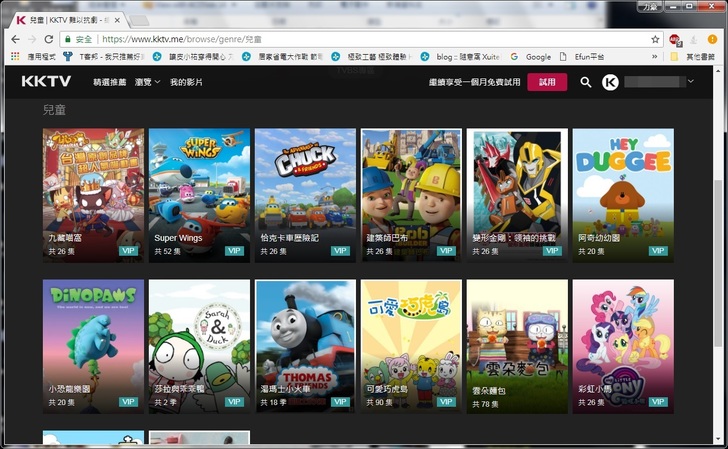Viewport: 728px width, 449px height.
Task: Open the Transformers 變形金剛 thumbnail
Action: click(x=517, y=195)
